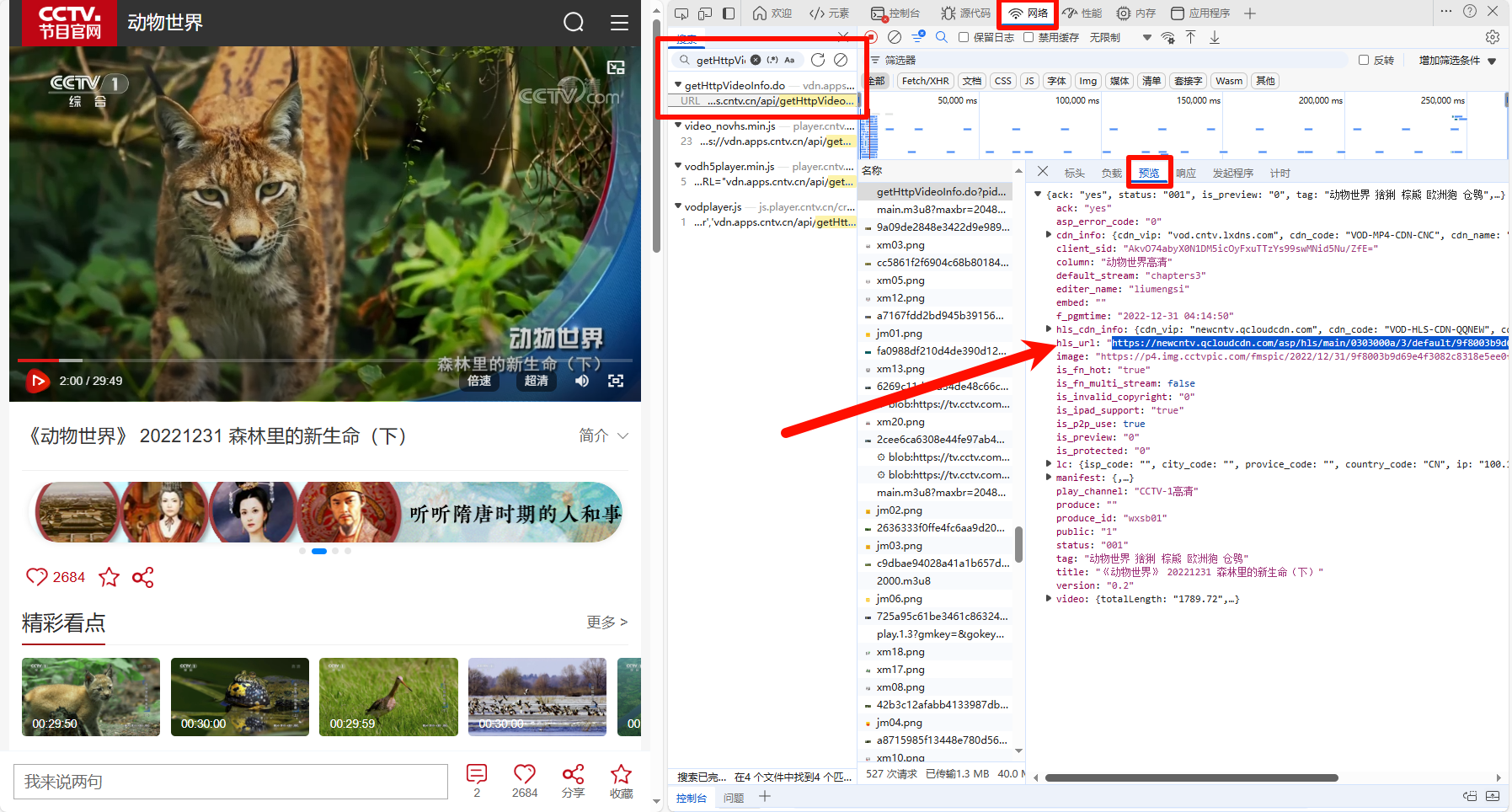Open the turtle thumbnail with 00:30:00

point(240,697)
